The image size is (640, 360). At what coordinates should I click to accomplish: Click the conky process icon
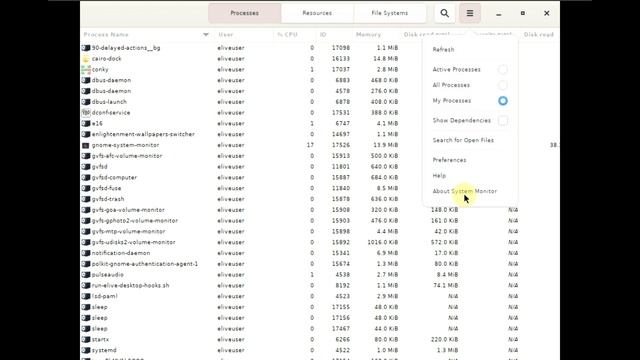point(86,69)
